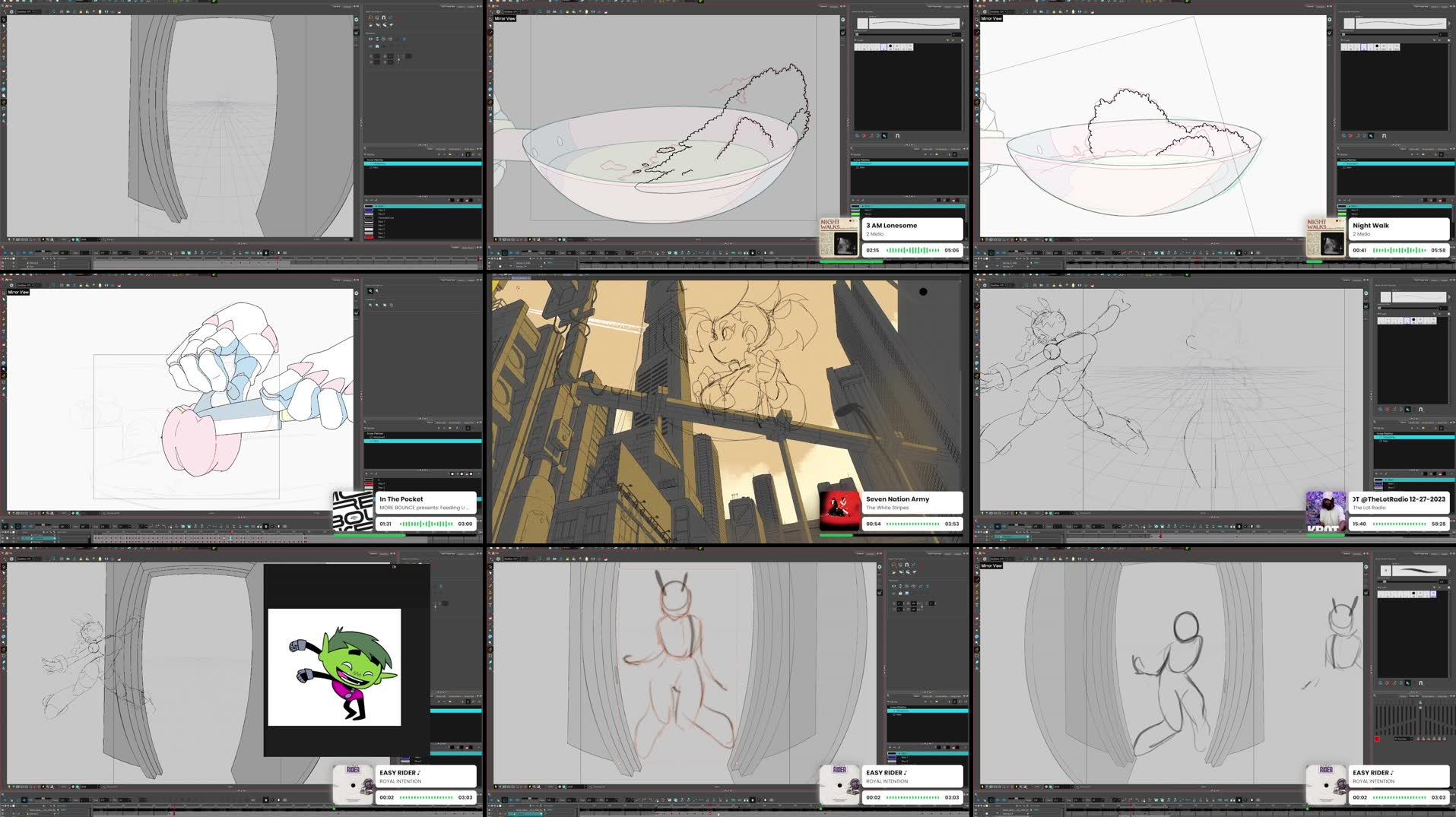1456x817 pixels.
Task: Click the Mirror View label in middle-left panel
Action: (x=18, y=292)
